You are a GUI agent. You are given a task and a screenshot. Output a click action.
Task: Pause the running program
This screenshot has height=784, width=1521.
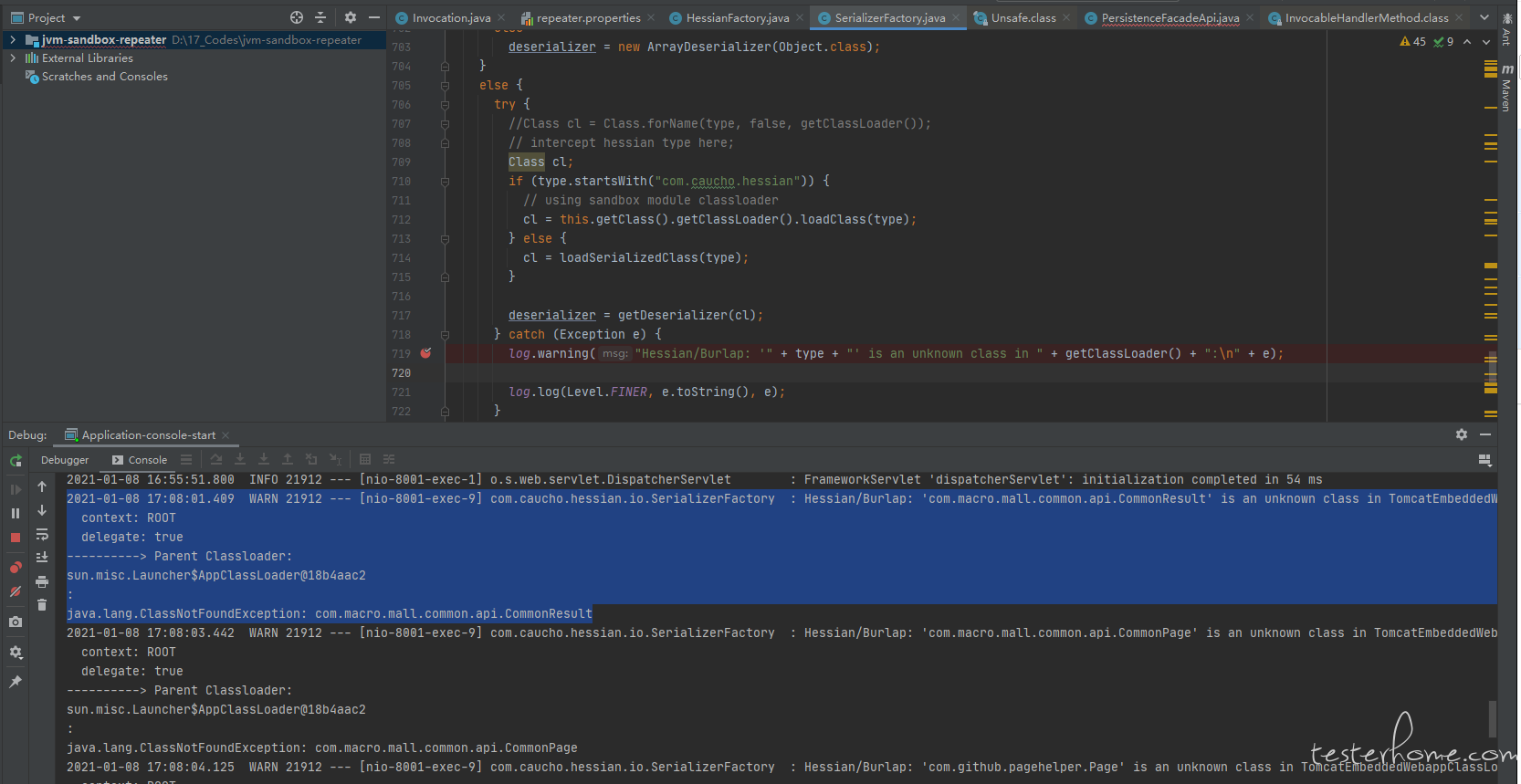click(x=16, y=513)
